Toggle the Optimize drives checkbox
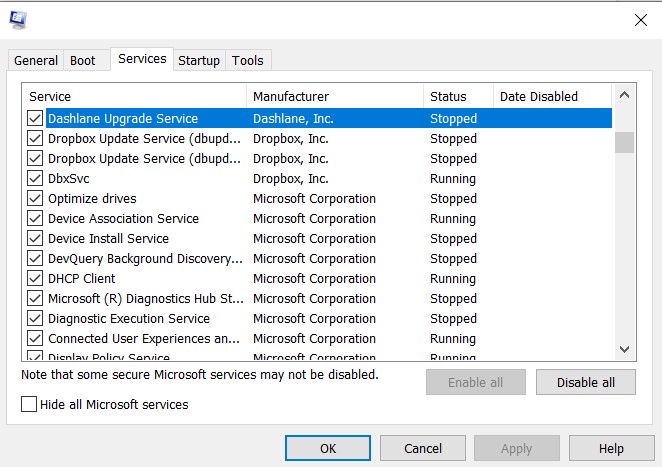The width and height of the screenshot is (662, 467). click(35, 198)
